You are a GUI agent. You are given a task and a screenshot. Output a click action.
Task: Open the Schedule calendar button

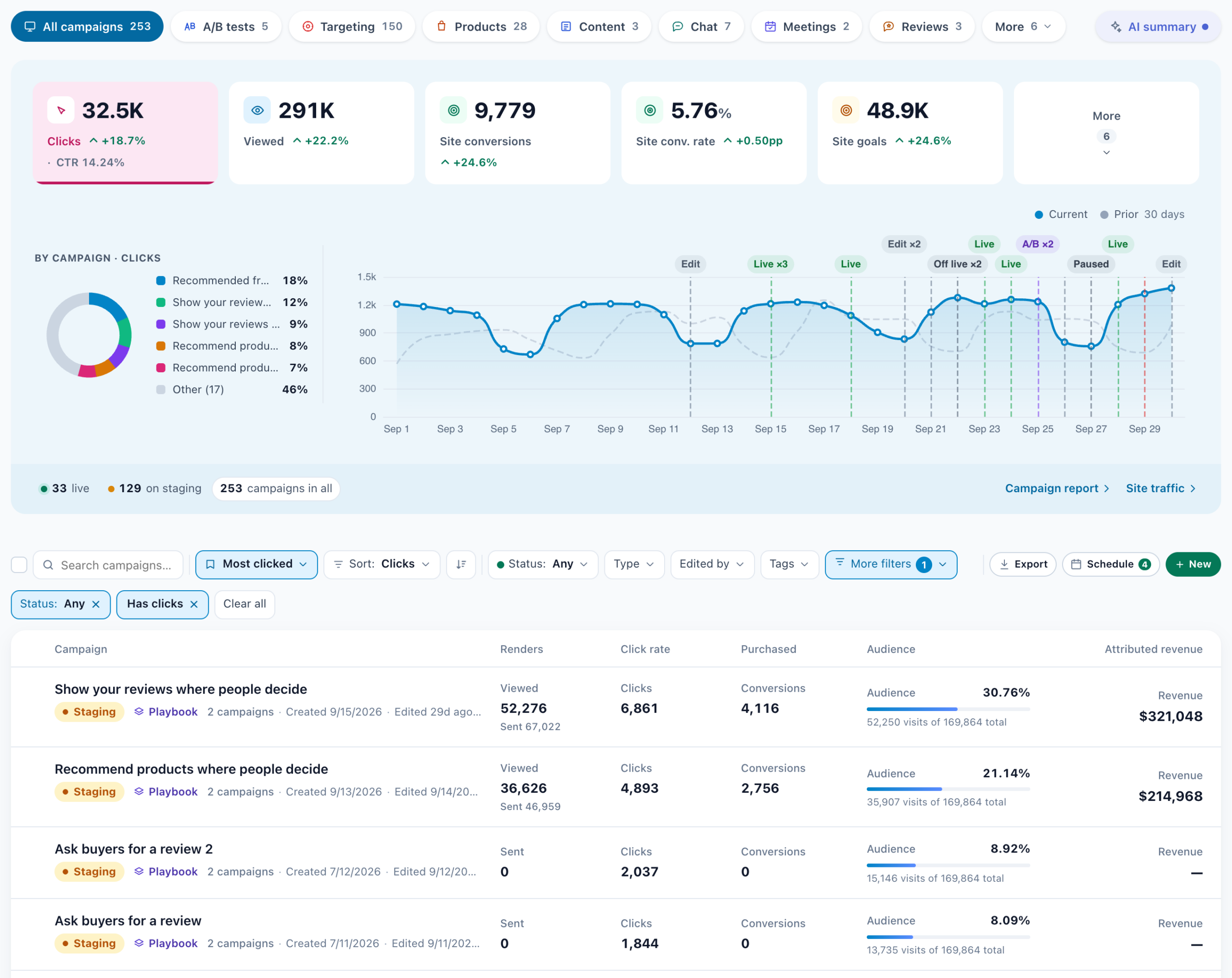point(1110,564)
